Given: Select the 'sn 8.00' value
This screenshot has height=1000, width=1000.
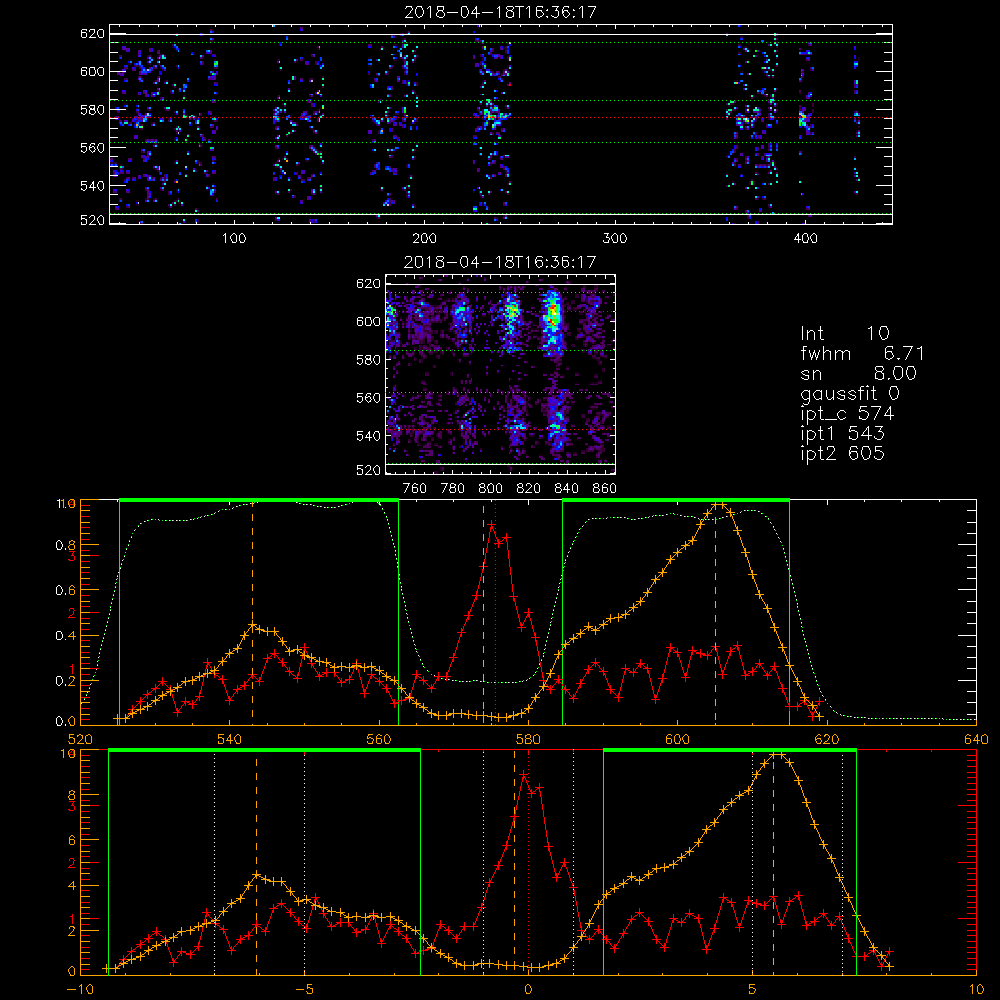Looking at the screenshot, I should [x=858, y=374].
